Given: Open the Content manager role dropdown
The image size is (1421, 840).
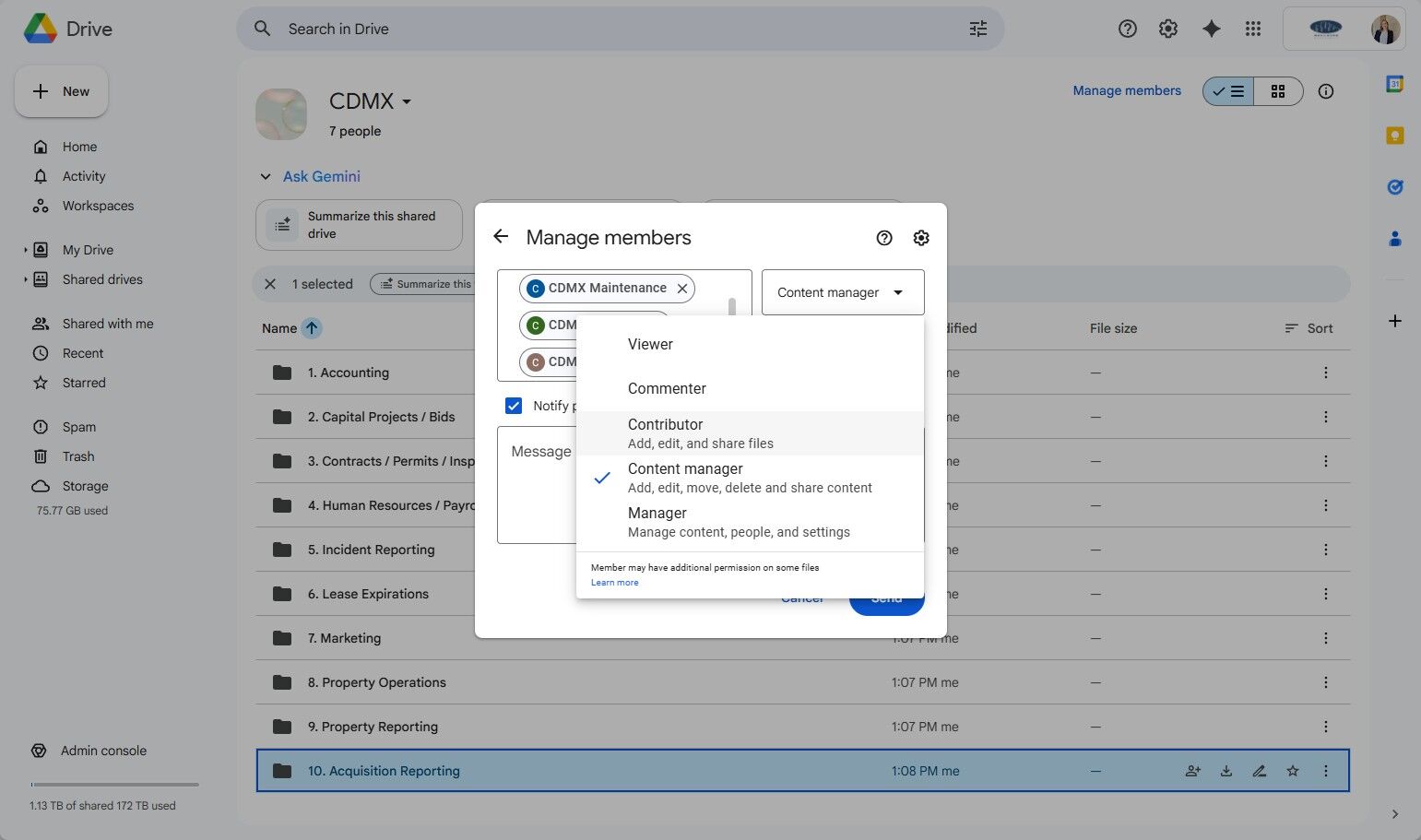Looking at the screenshot, I should 842,292.
